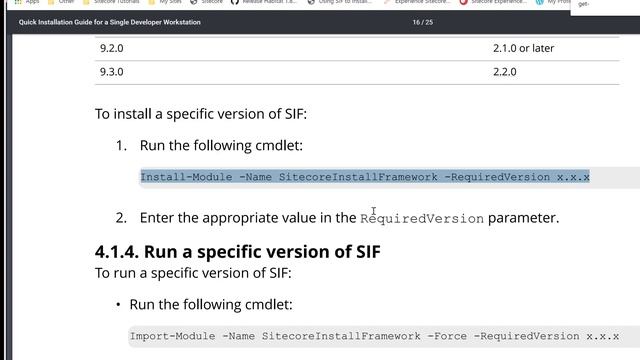
Task: Click the PDF title Quick Installation Guide
Action: (x=109, y=22)
